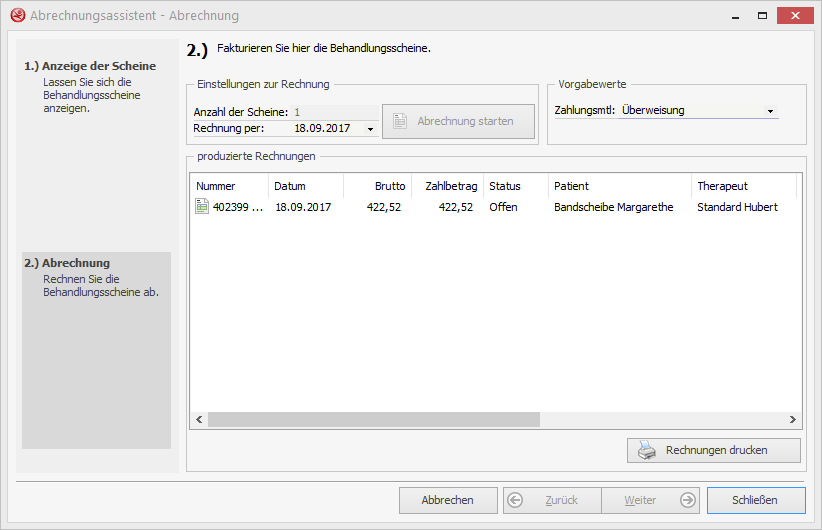Click the app logo in title bar
The width and height of the screenshot is (822, 530).
[16, 16]
